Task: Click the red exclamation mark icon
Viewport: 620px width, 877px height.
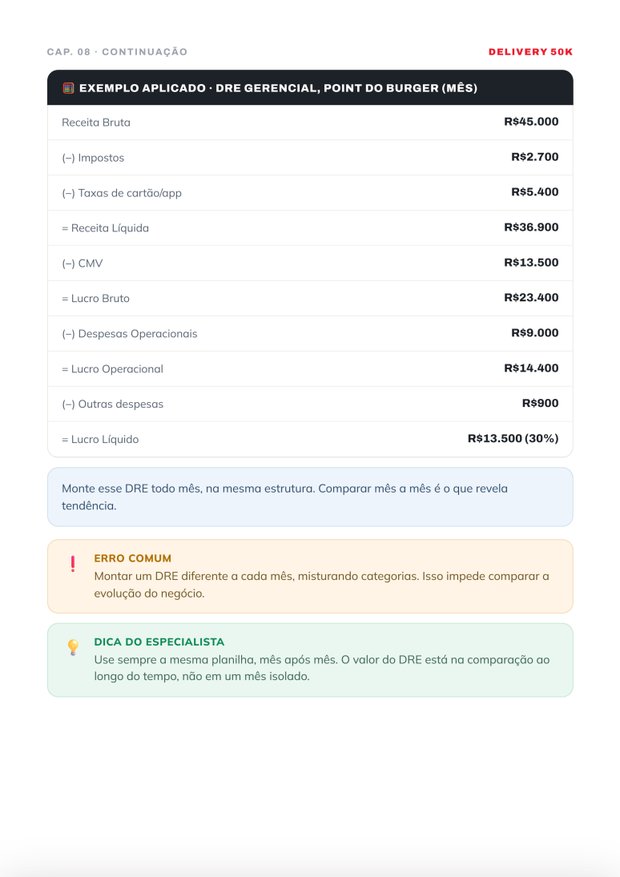Action: [x=73, y=564]
